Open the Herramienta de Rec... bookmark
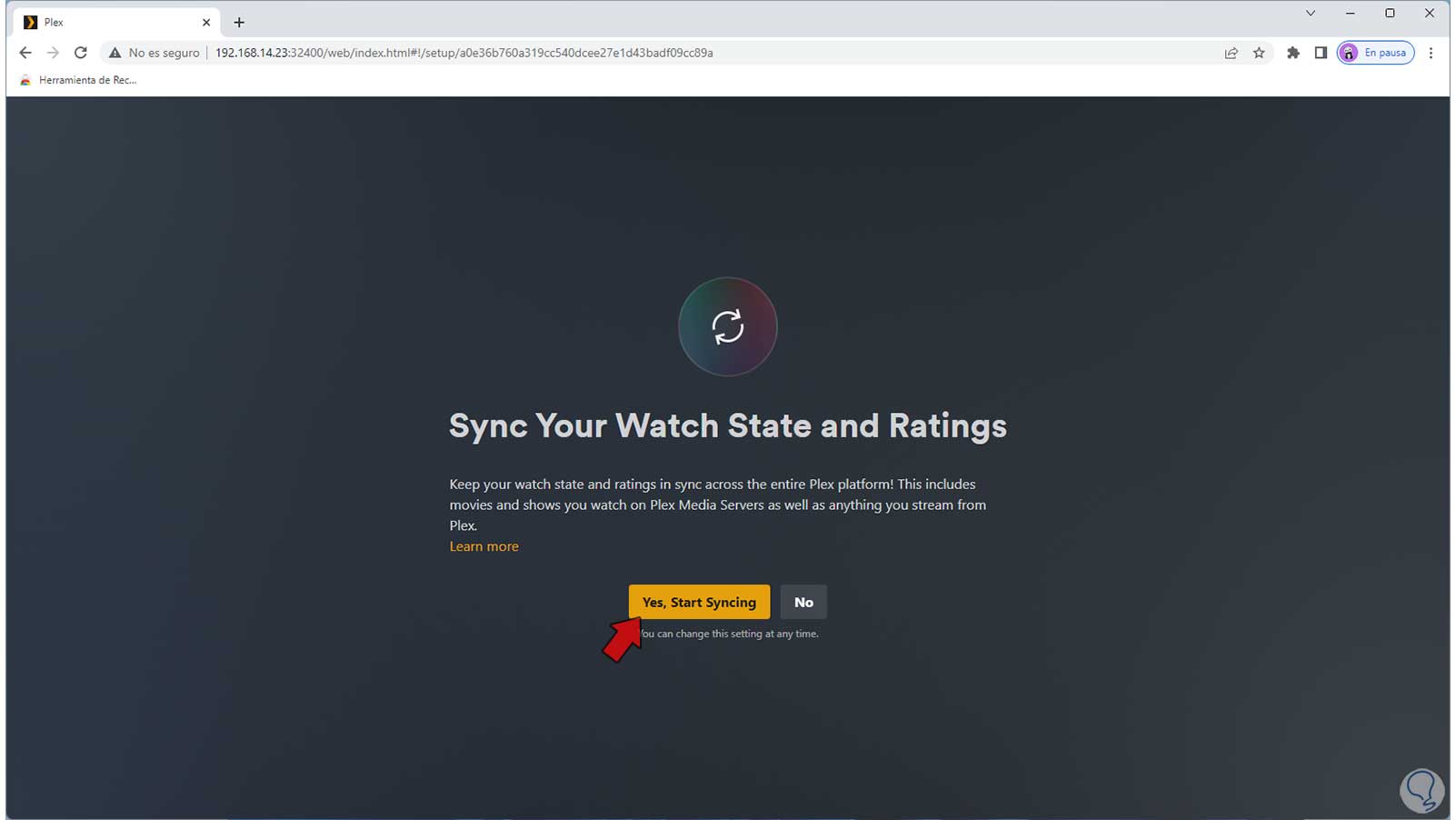The width and height of the screenshot is (1456, 820). [78, 80]
